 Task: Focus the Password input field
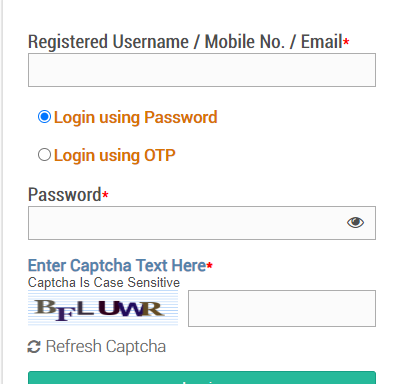[x=202, y=223]
